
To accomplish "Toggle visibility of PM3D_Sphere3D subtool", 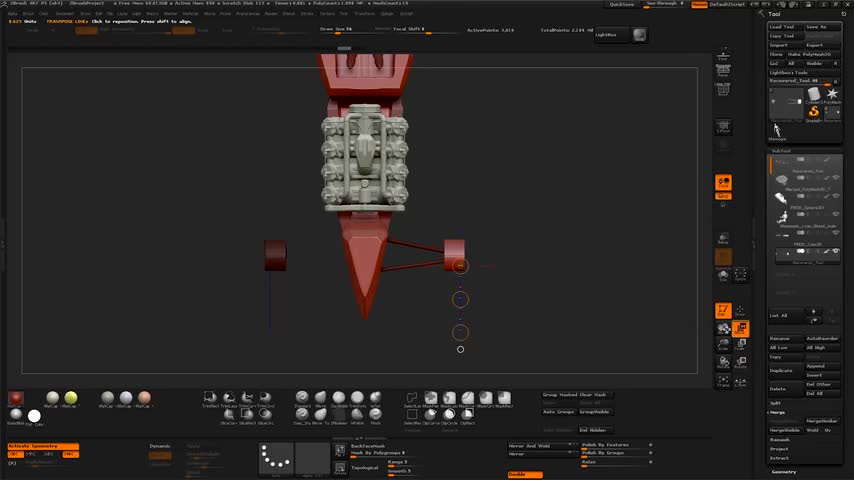I will coord(835,196).
